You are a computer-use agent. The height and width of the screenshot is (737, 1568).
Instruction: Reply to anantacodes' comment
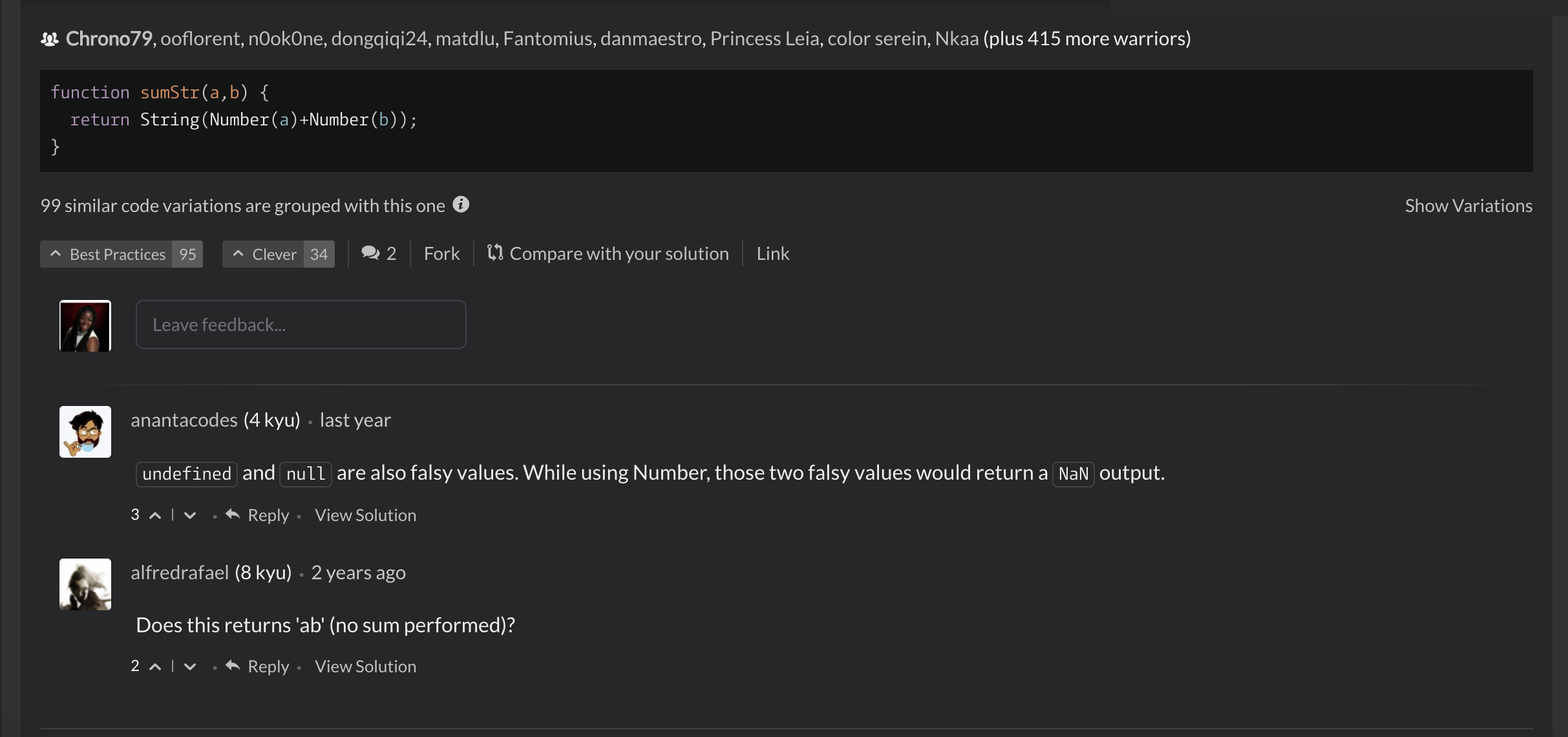[x=259, y=515]
